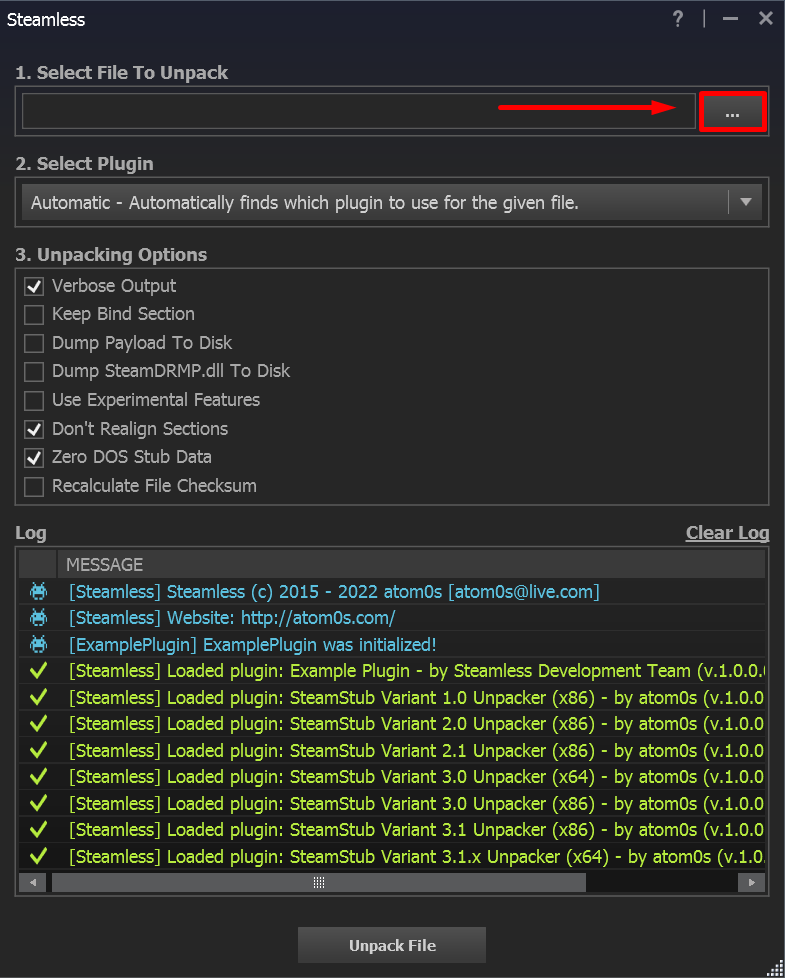Click the browse file ellipsis button
Image resolution: width=785 pixels, height=978 pixels.
point(733,112)
